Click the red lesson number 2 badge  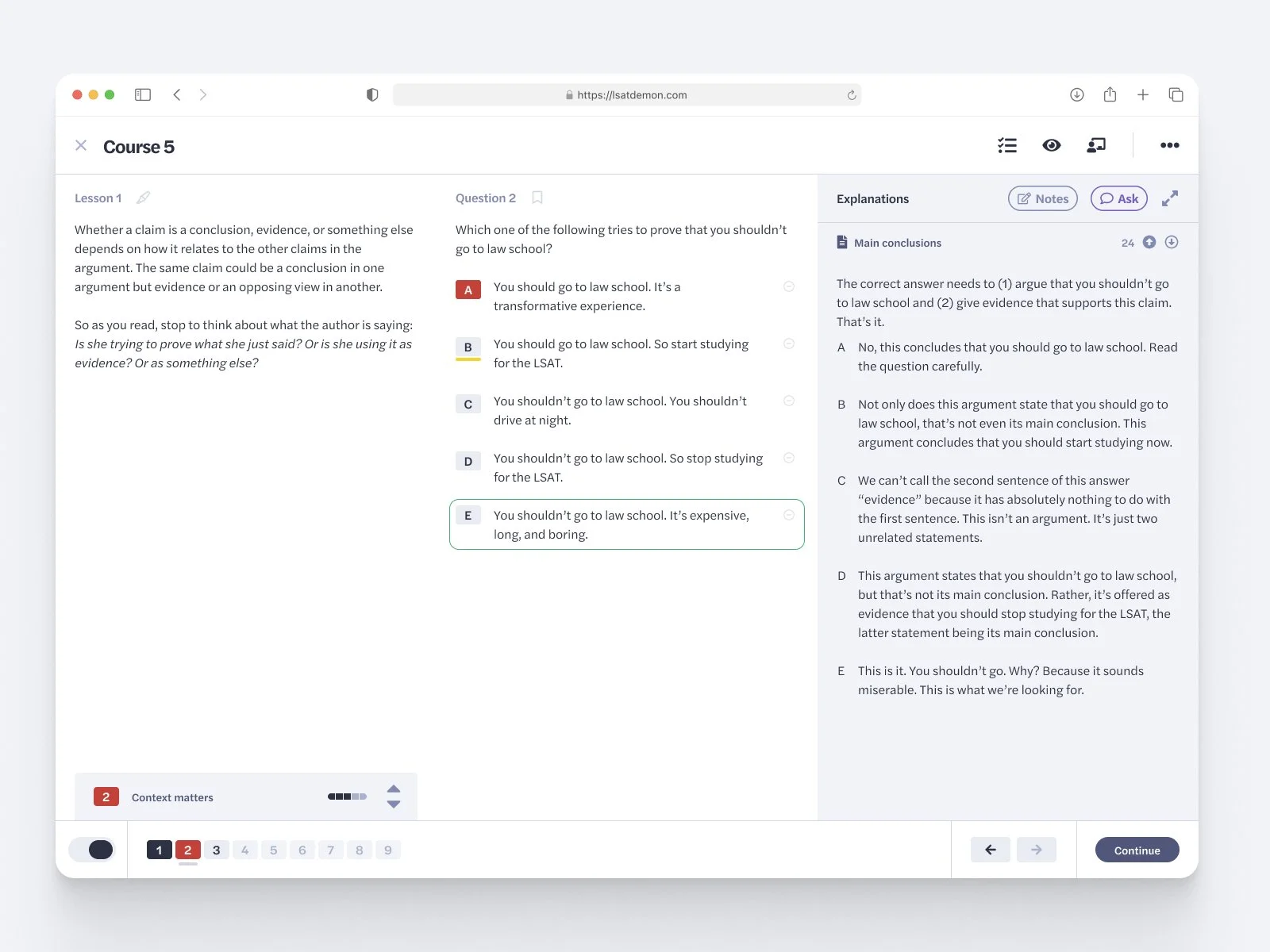coord(106,797)
